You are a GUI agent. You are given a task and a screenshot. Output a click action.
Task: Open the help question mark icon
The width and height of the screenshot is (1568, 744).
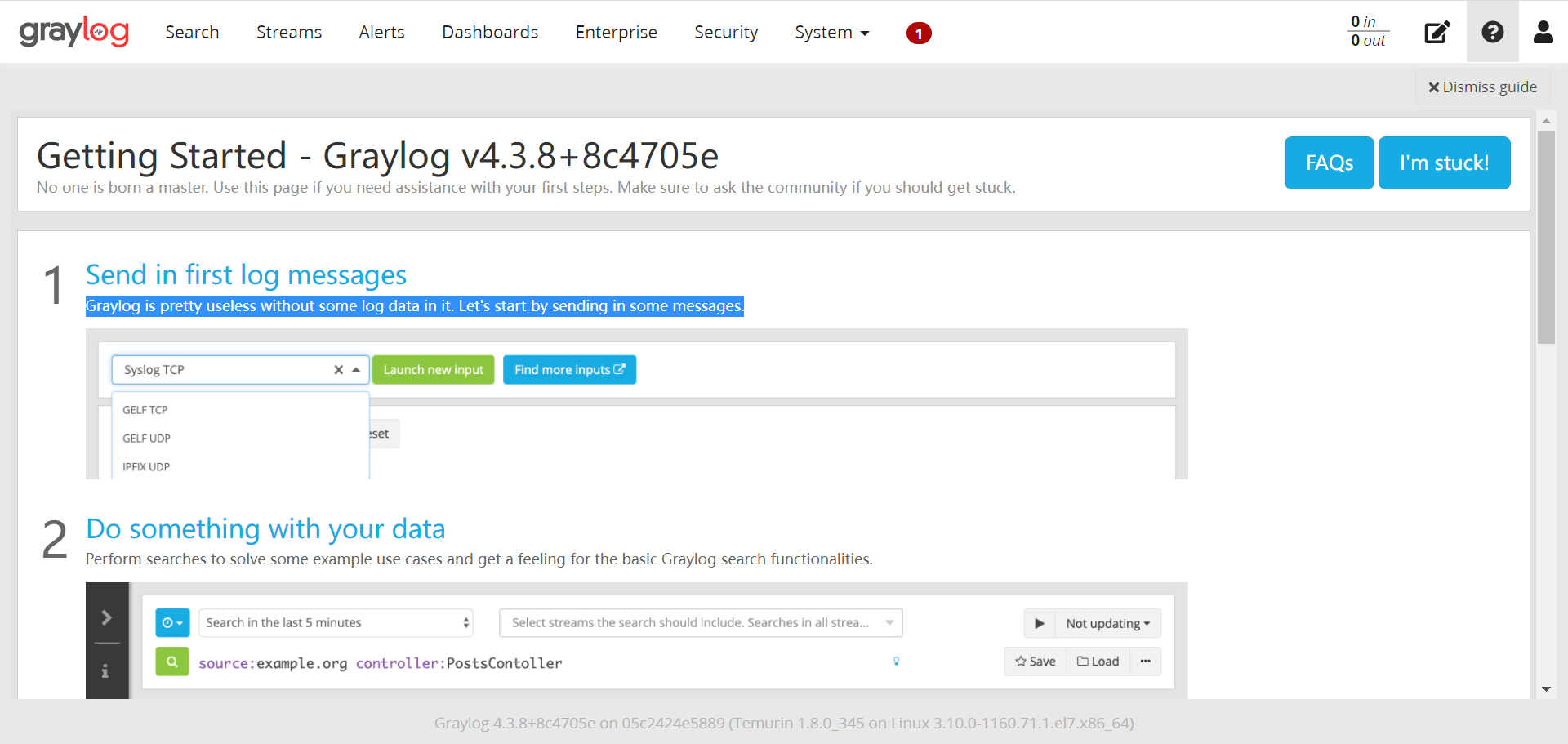[x=1493, y=32]
